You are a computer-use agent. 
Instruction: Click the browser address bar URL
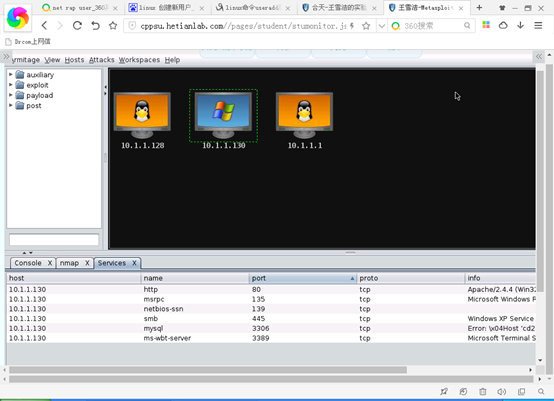(243, 26)
